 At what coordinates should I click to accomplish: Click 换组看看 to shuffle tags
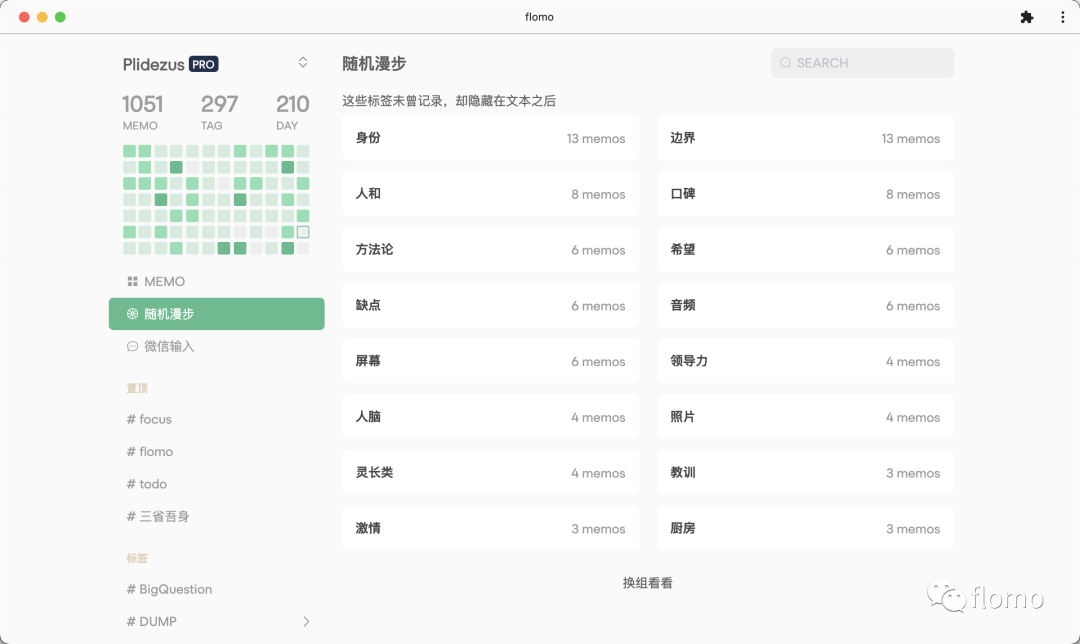coord(647,583)
